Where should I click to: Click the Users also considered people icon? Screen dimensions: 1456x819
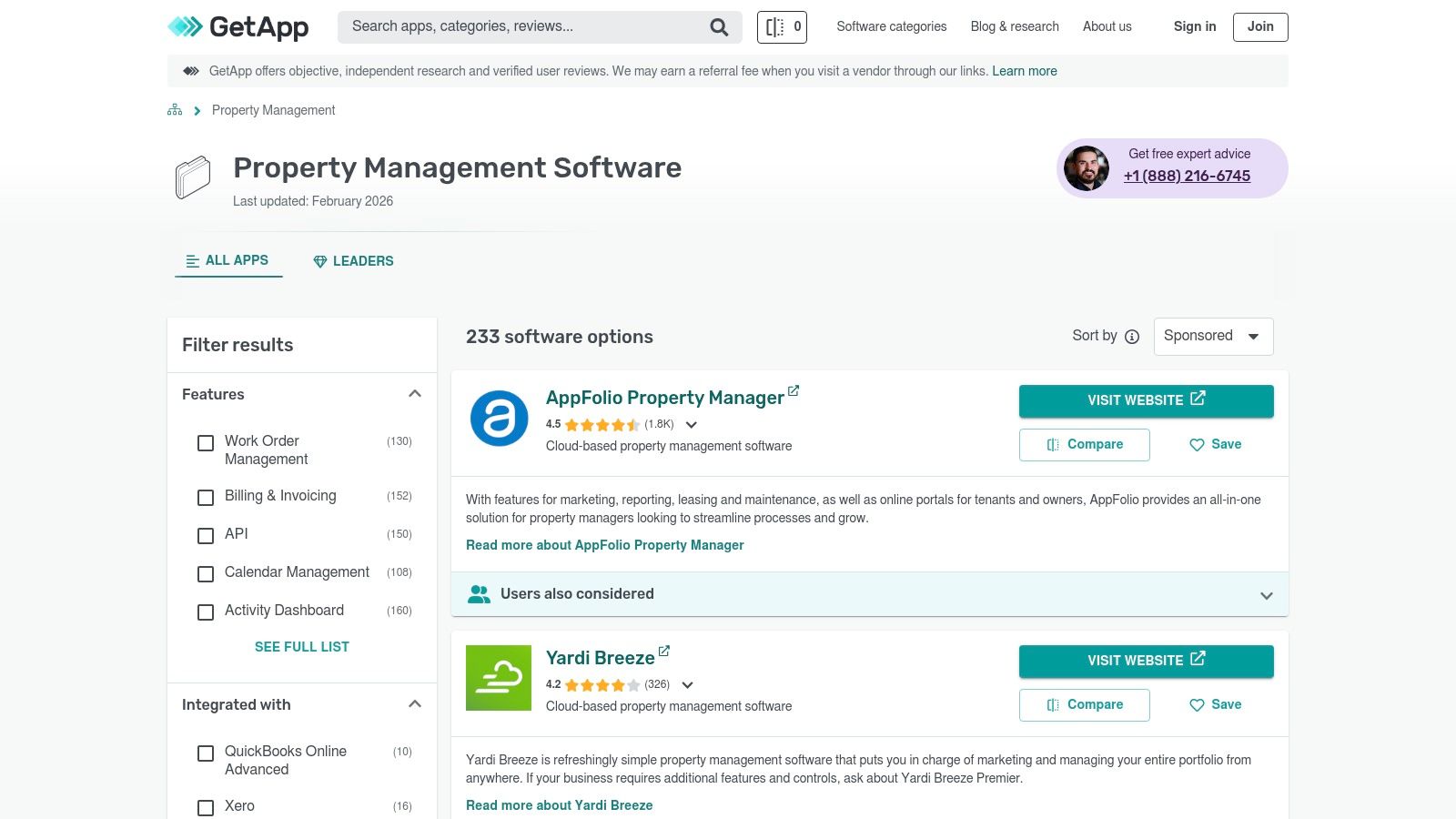pyautogui.click(x=479, y=594)
